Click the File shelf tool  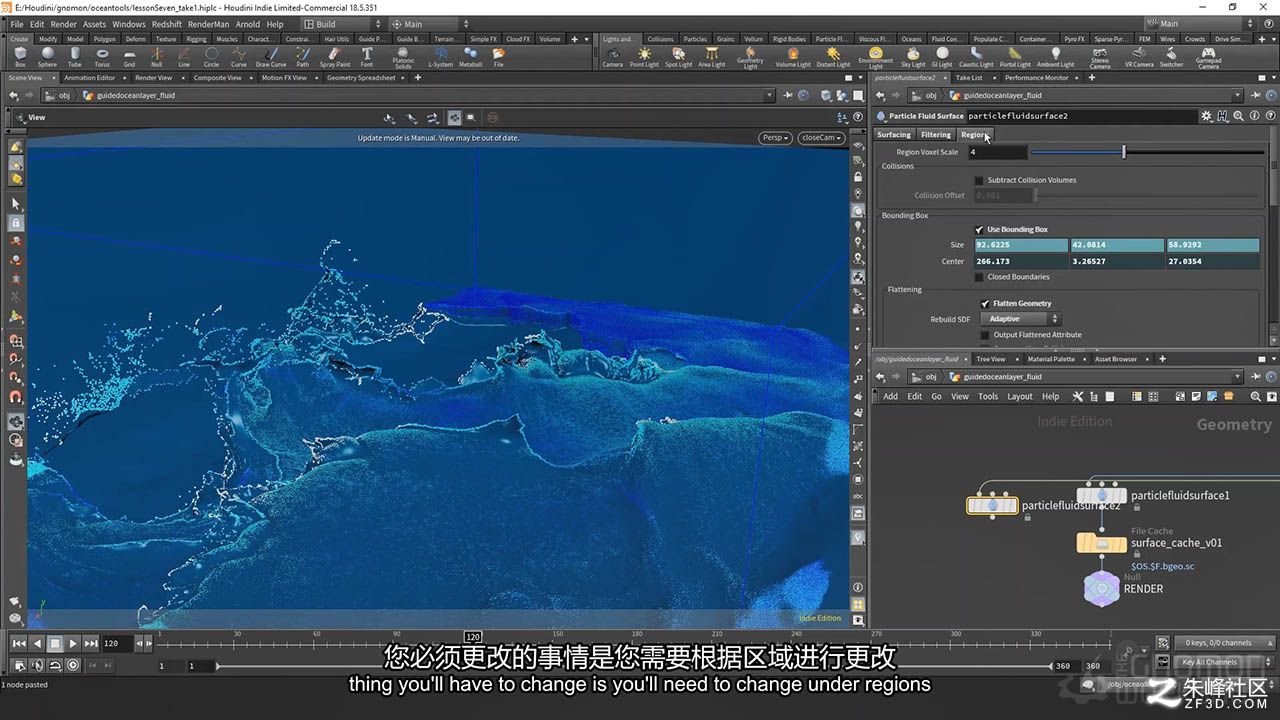pyautogui.click(x=498, y=57)
